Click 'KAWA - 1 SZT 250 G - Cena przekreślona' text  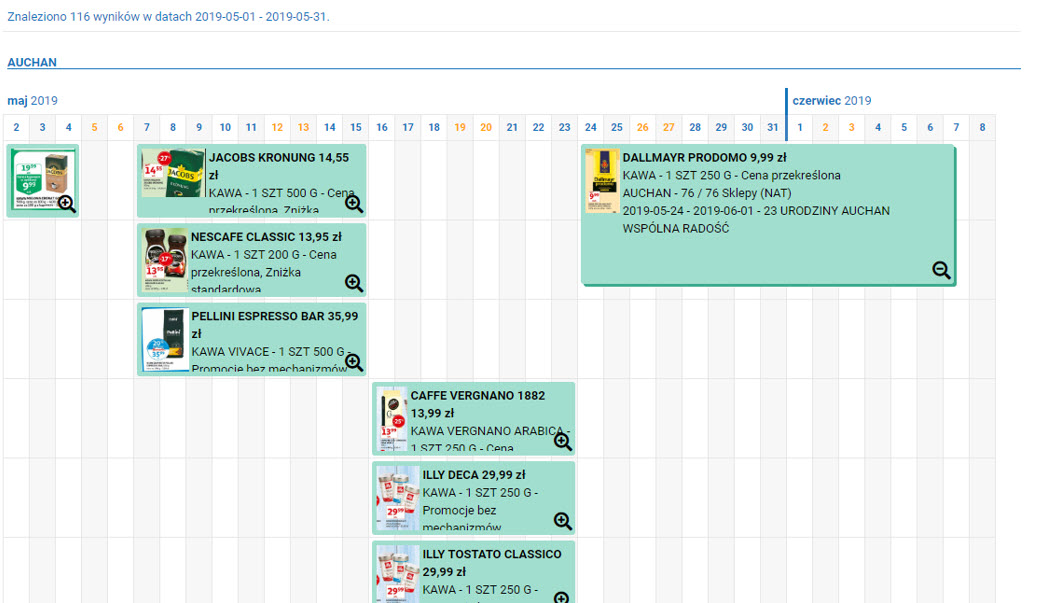(x=732, y=176)
